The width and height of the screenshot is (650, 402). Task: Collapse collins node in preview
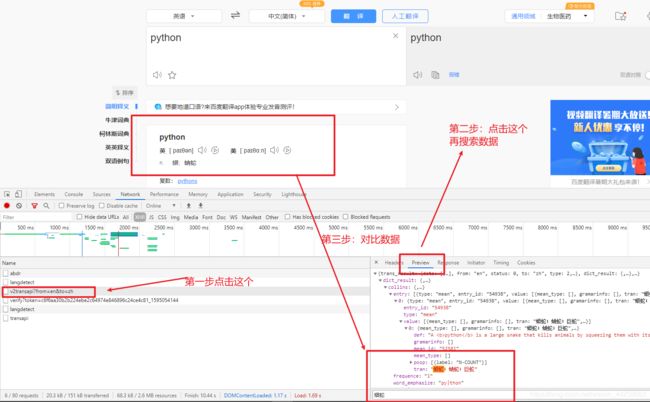(385, 287)
